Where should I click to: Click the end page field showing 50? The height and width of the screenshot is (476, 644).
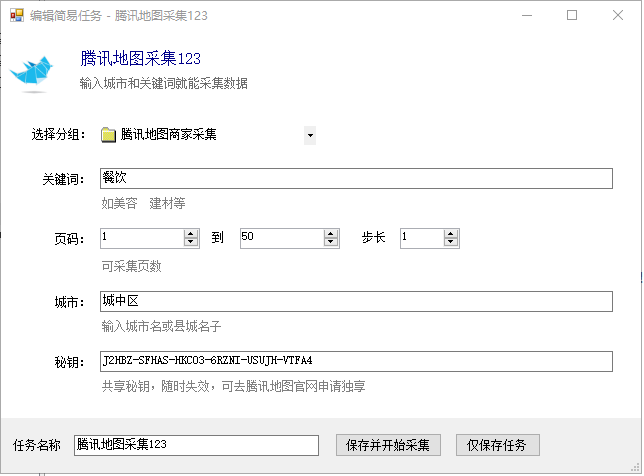click(282, 238)
